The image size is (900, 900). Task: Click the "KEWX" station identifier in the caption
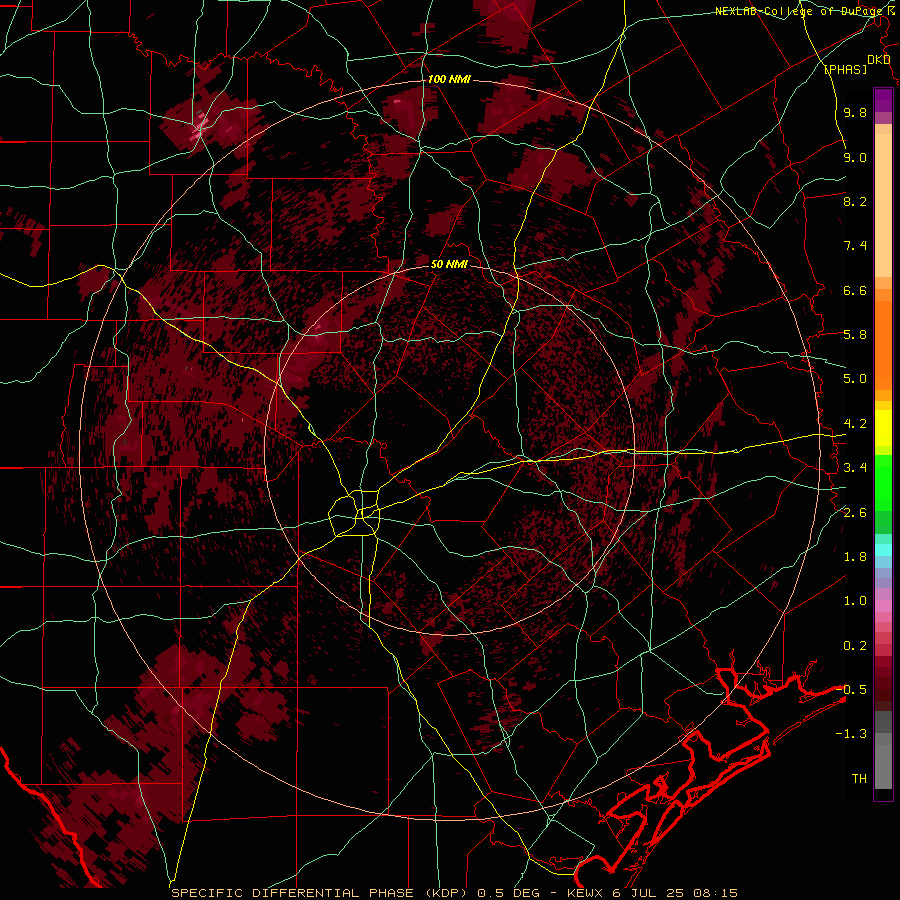click(587, 893)
